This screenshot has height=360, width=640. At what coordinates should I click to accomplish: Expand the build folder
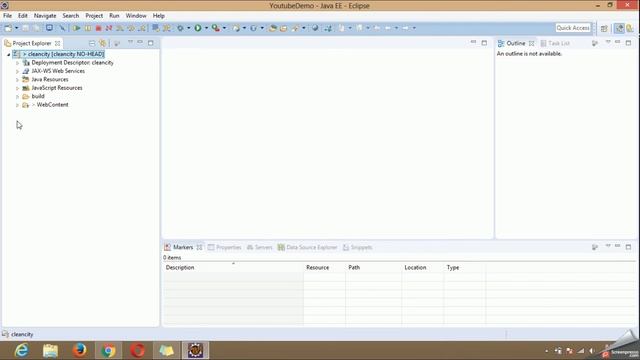click(18, 97)
